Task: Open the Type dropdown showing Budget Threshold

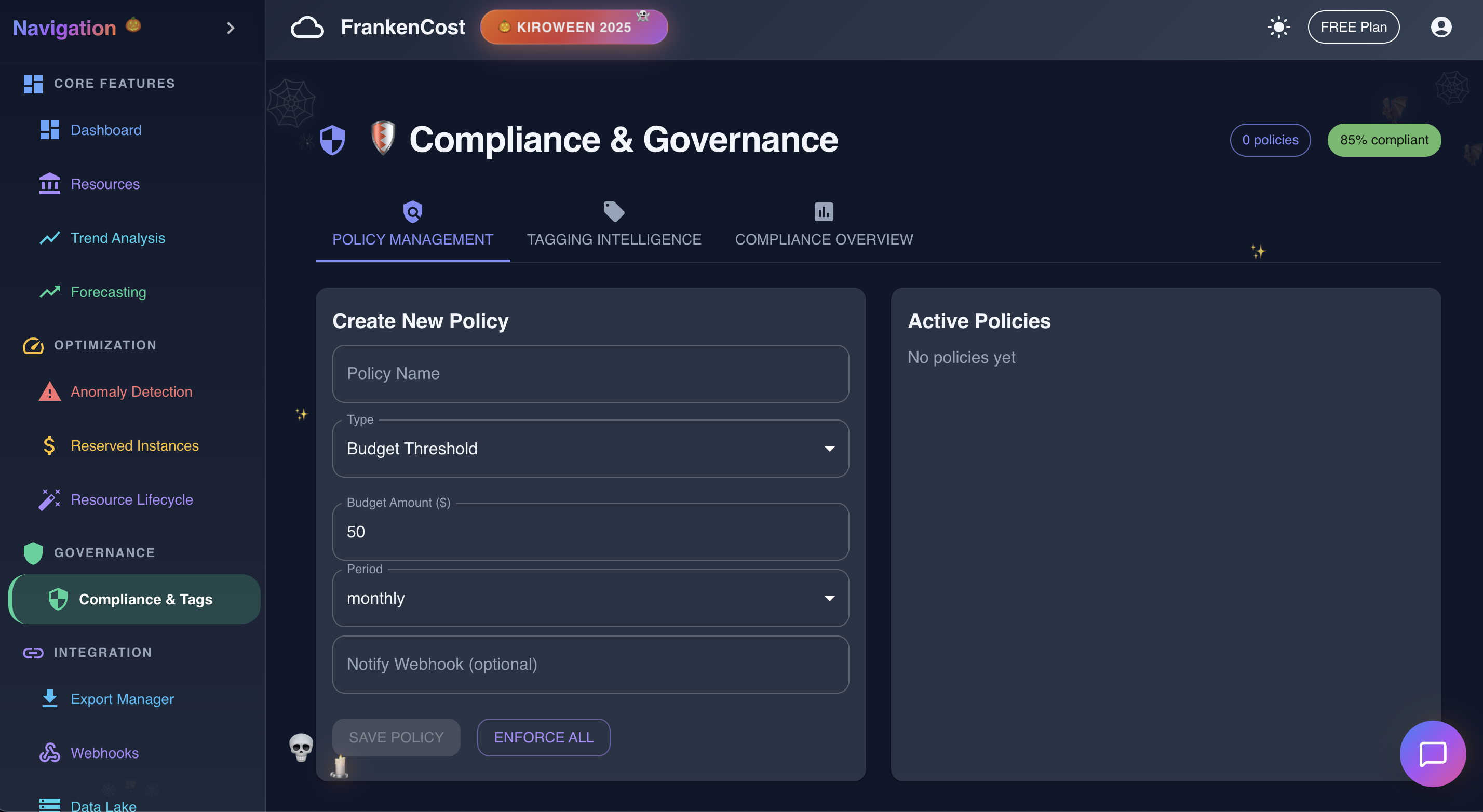Action: pyautogui.click(x=590, y=448)
